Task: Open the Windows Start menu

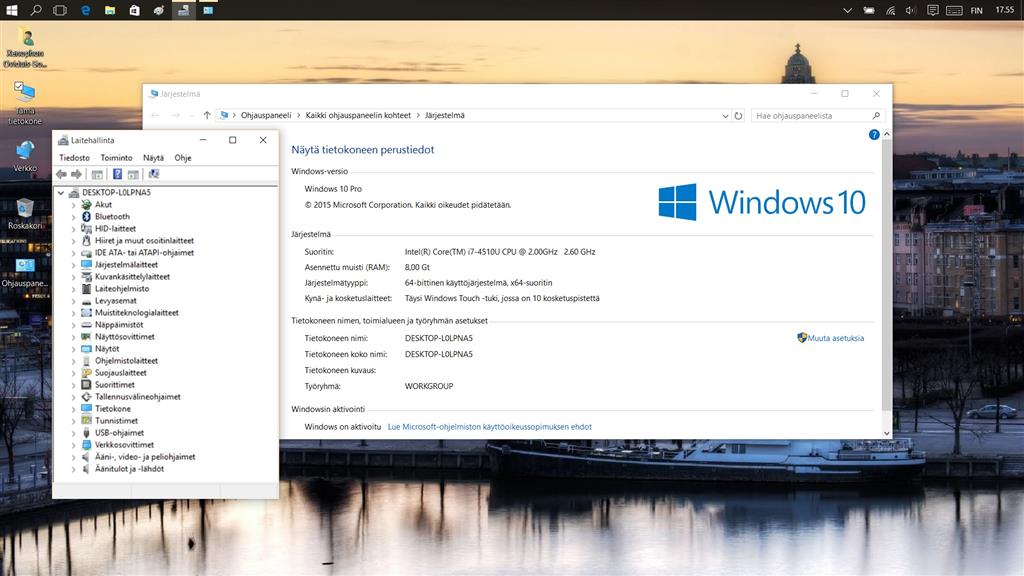Action: (12, 10)
